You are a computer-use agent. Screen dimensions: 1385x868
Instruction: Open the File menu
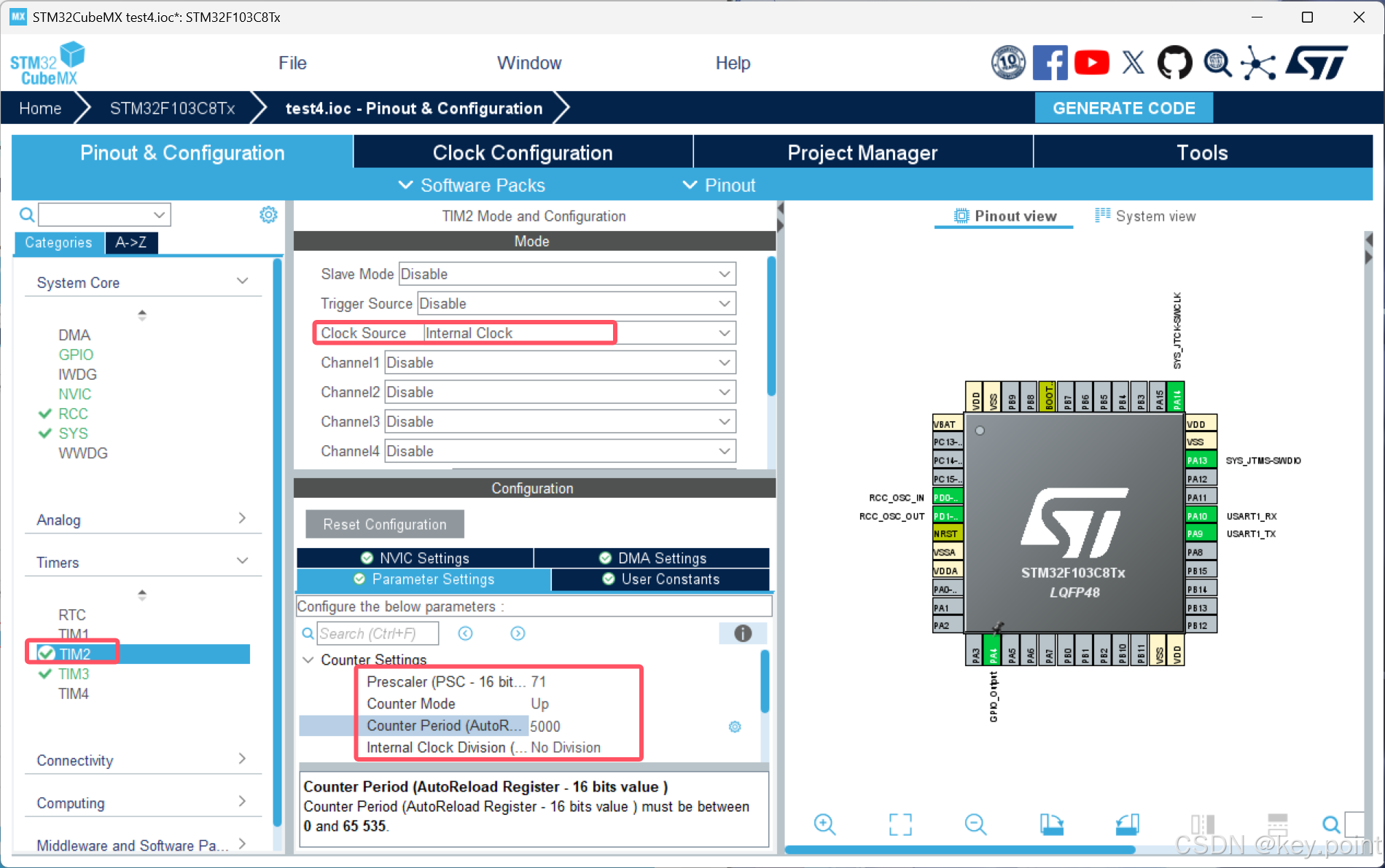click(x=292, y=63)
